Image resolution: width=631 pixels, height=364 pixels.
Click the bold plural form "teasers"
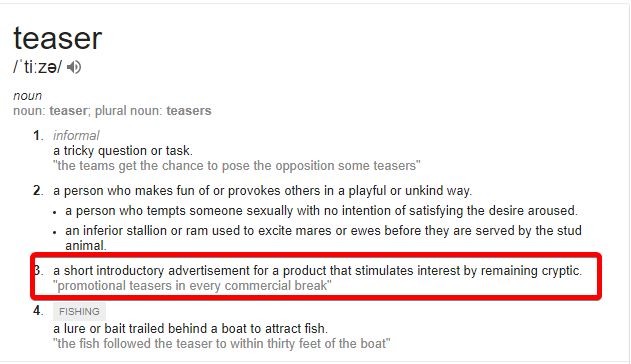click(x=189, y=111)
